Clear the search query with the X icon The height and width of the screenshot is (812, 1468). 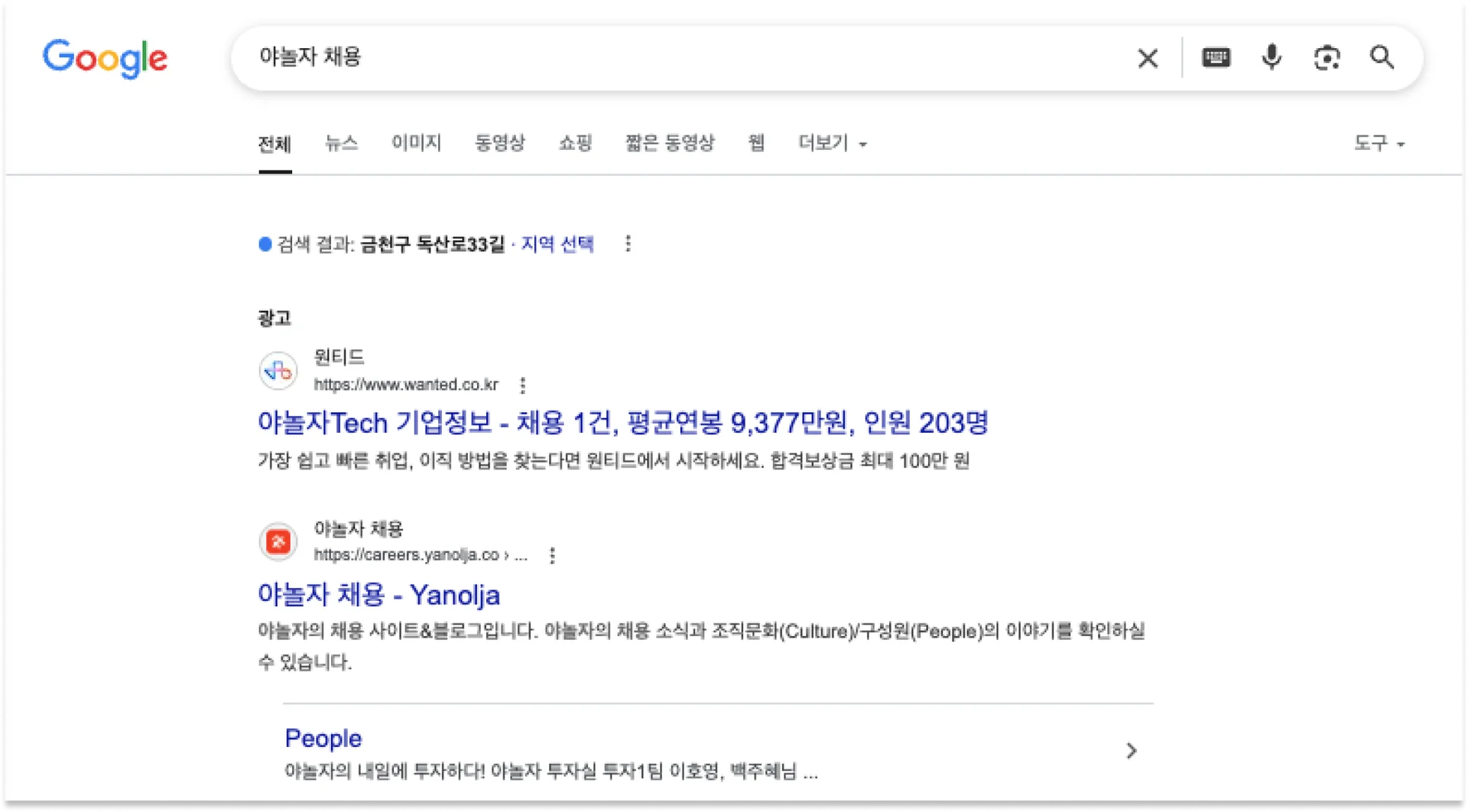point(1148,58)
